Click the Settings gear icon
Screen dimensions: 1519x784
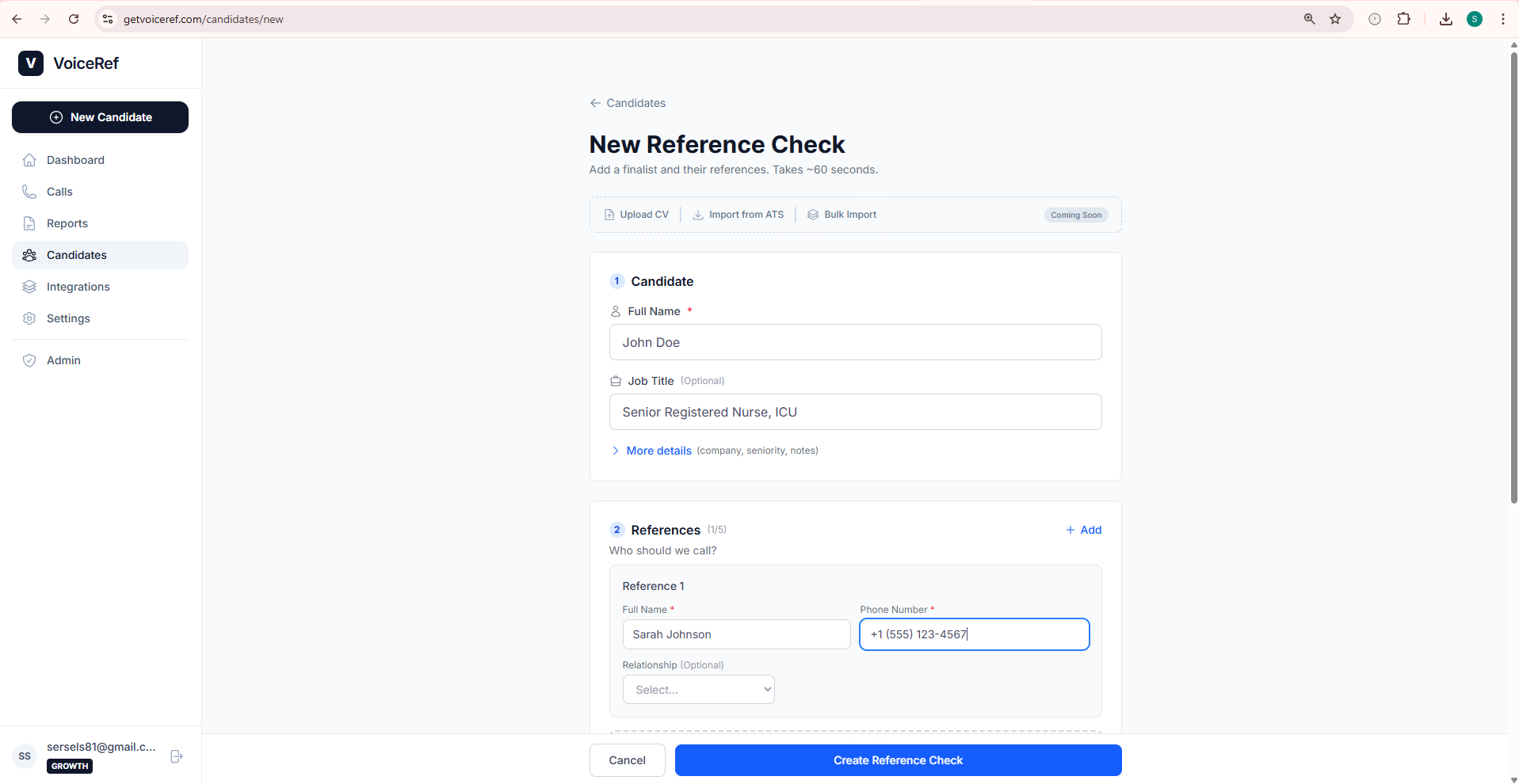[29, 318]
